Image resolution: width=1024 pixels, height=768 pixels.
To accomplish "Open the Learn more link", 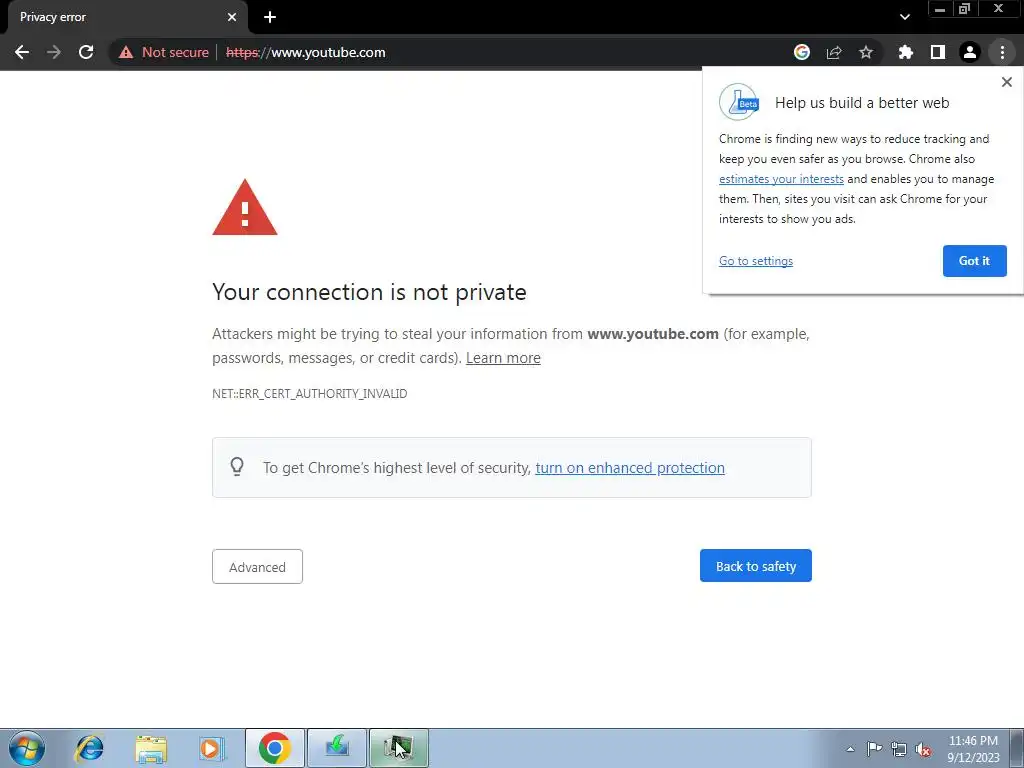I will click(x=503, y=358).
